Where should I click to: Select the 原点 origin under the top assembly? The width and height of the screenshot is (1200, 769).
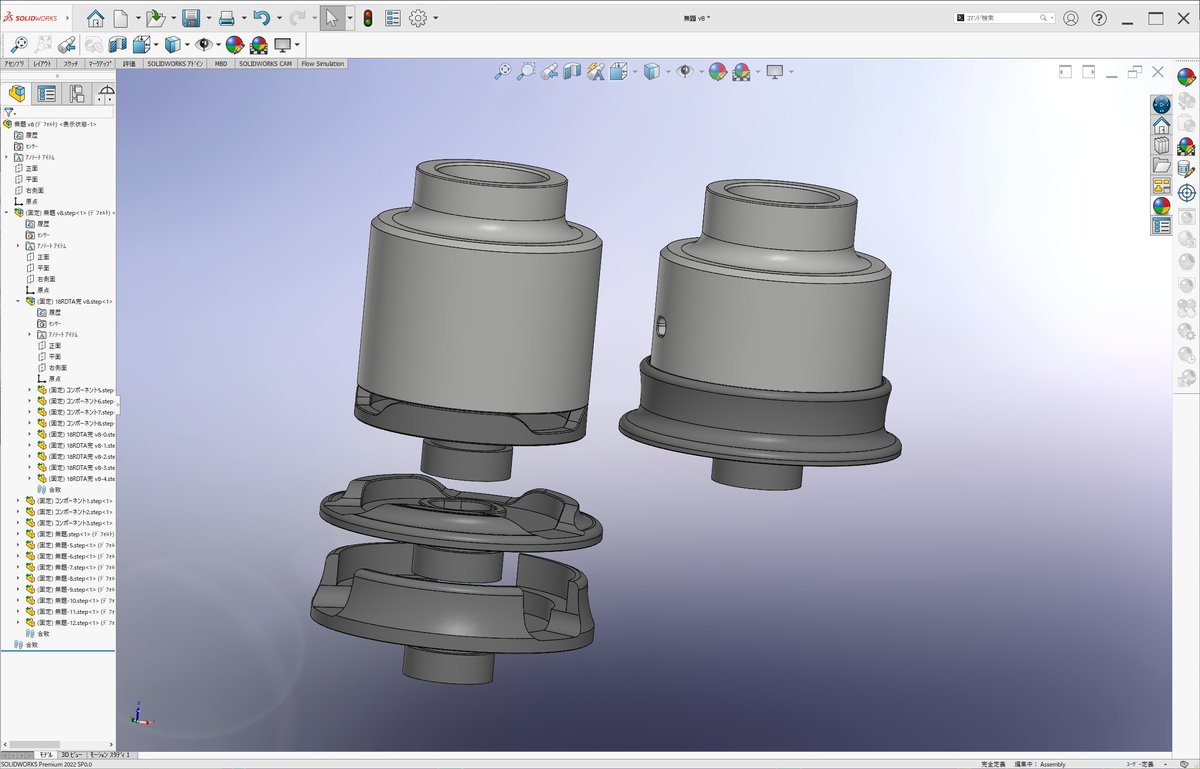click(32, 201)
